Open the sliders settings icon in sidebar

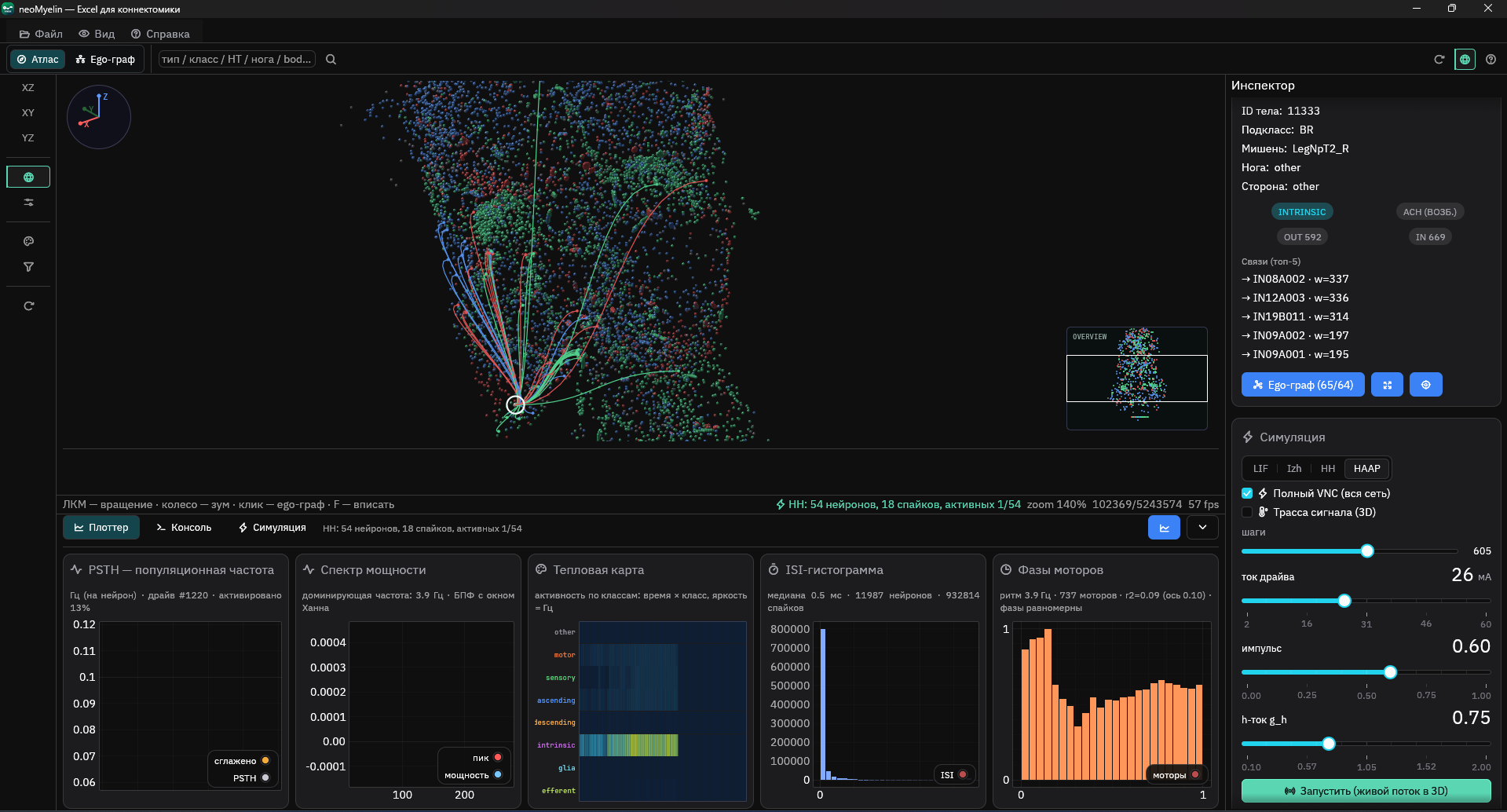click(x=28, y=202)
